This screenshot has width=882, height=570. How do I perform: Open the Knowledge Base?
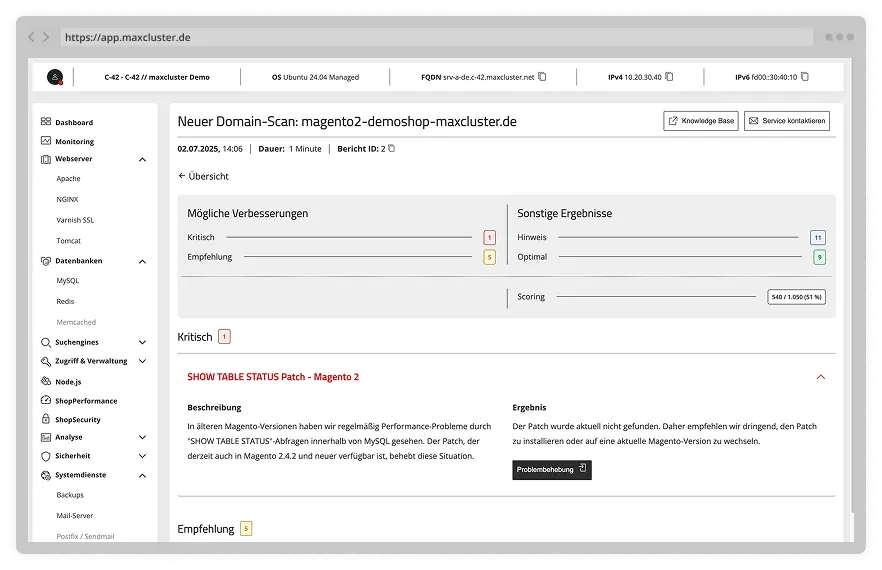tap(701, 121)
